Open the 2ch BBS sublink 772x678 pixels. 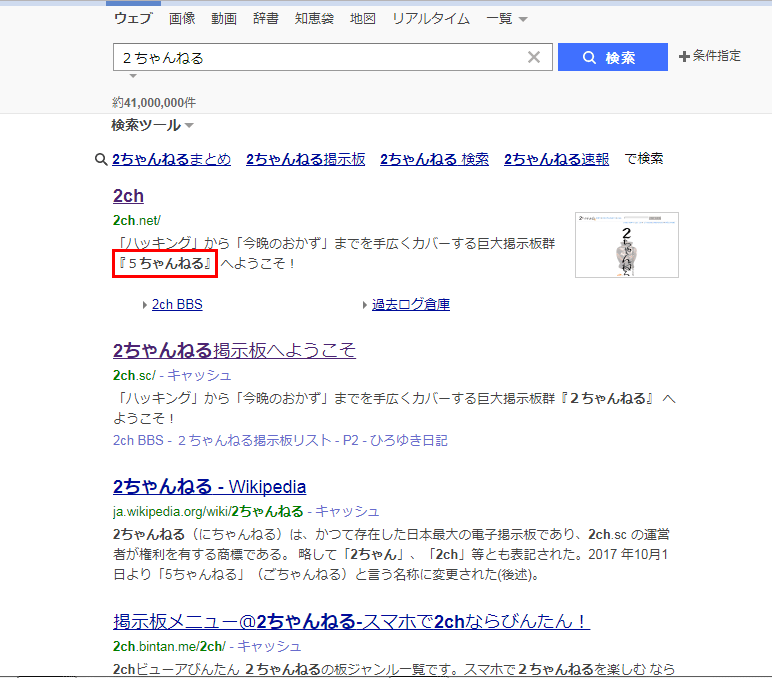pyautogui.click(x=177, y=304)
